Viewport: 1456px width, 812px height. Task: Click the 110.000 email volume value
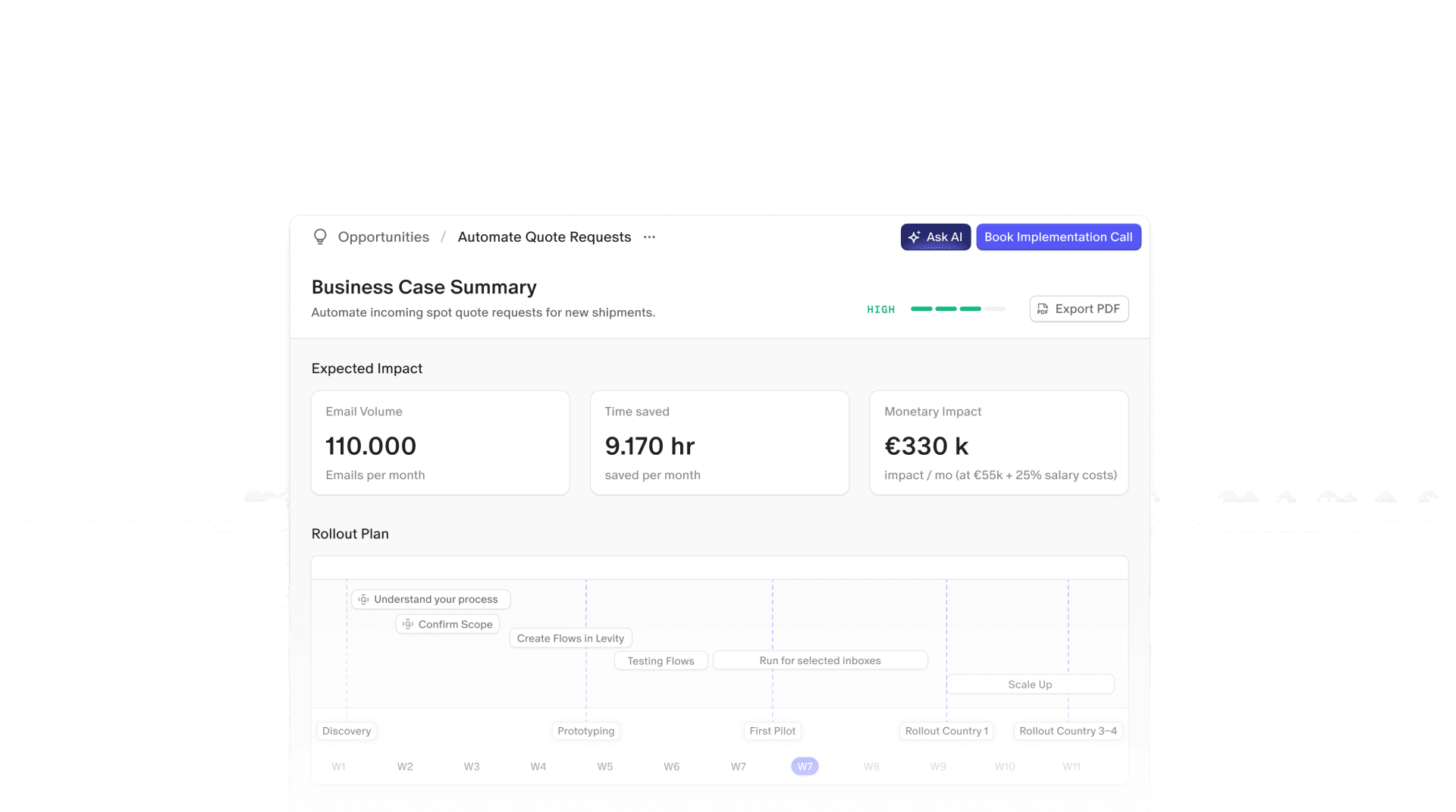click(371, 446)
